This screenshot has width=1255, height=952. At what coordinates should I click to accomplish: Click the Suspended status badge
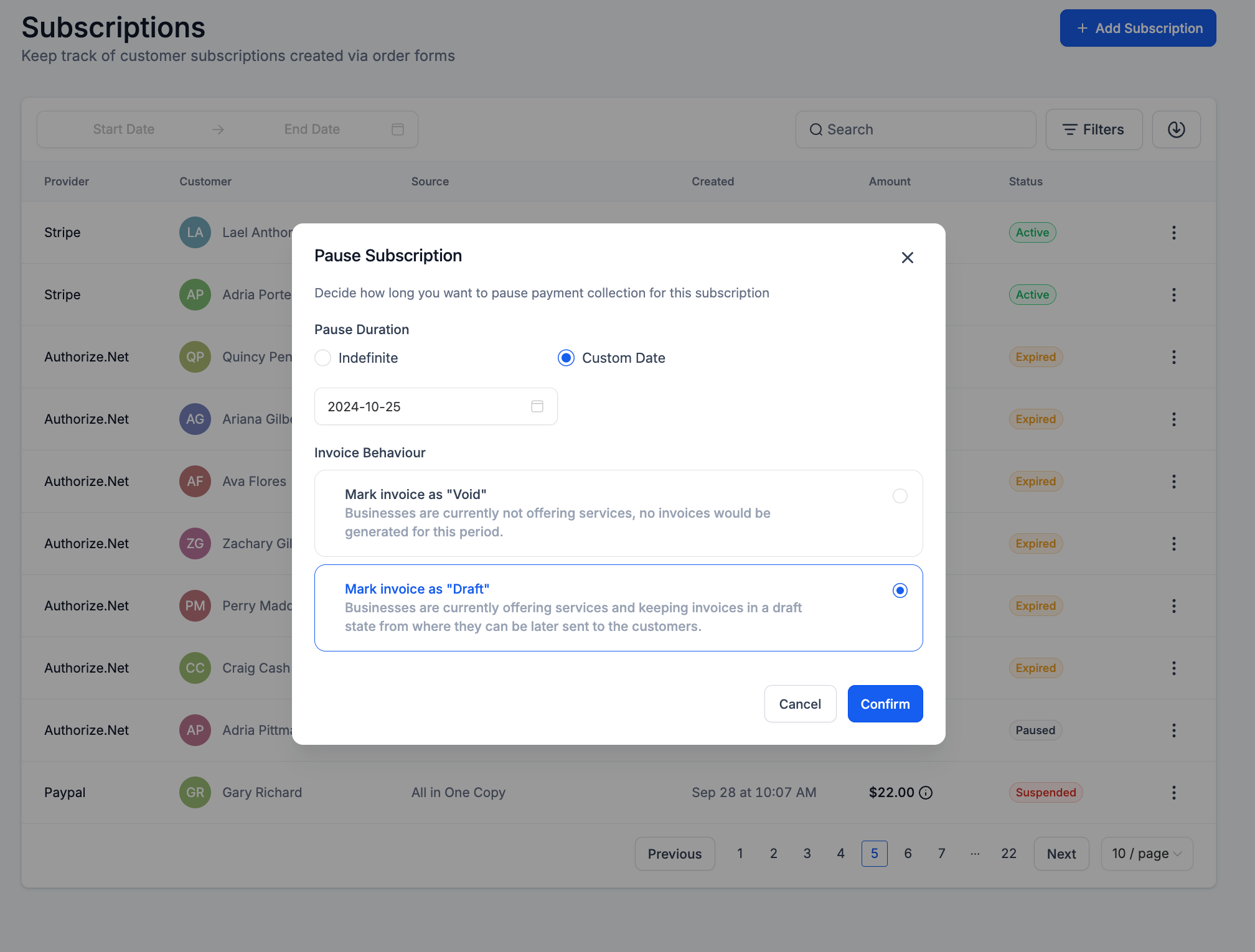click(x=1046, y=793)
